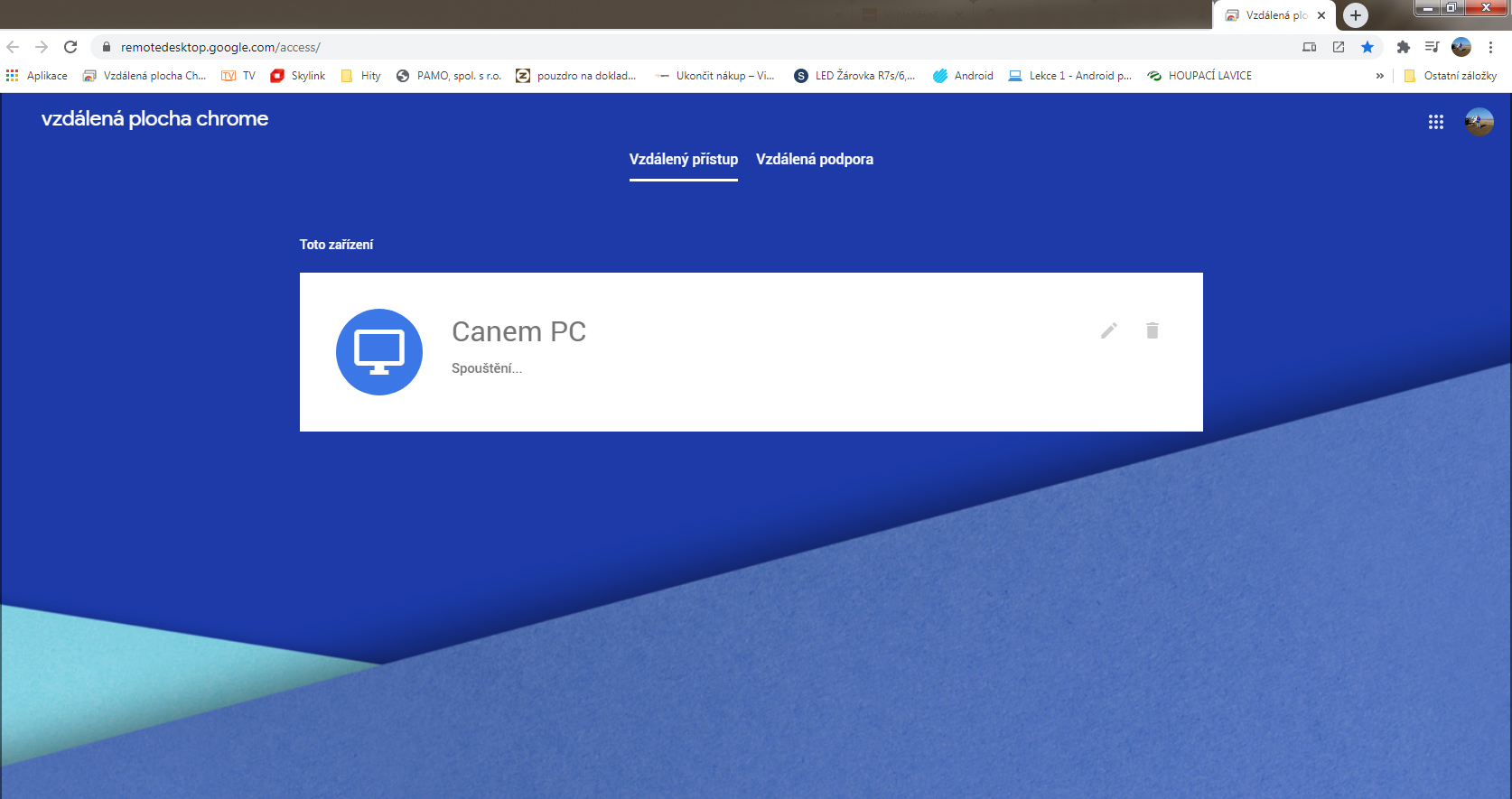The width and height of the screenshot is (1512, 799).
Task: Open Ukončit nákup bookmark
Action: click(x=714, y=76)
